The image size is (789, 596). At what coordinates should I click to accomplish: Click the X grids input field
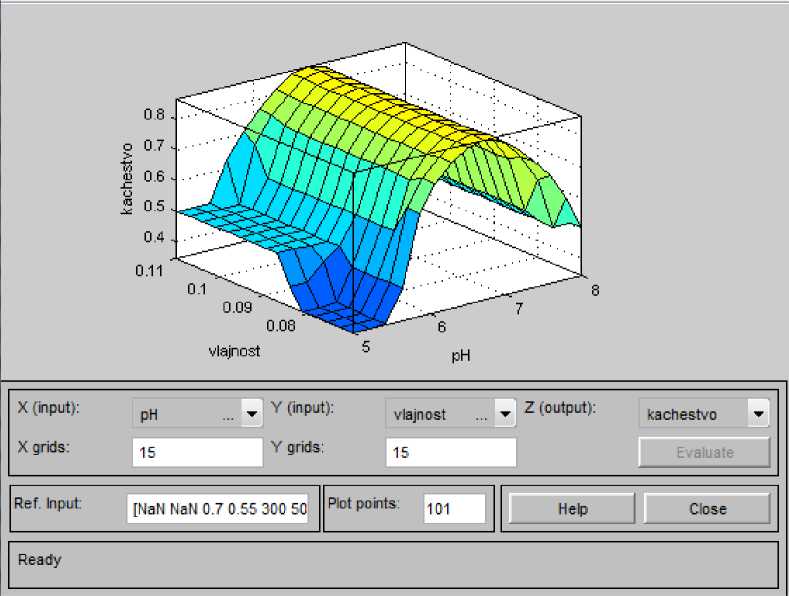click(x=197, y=452)
